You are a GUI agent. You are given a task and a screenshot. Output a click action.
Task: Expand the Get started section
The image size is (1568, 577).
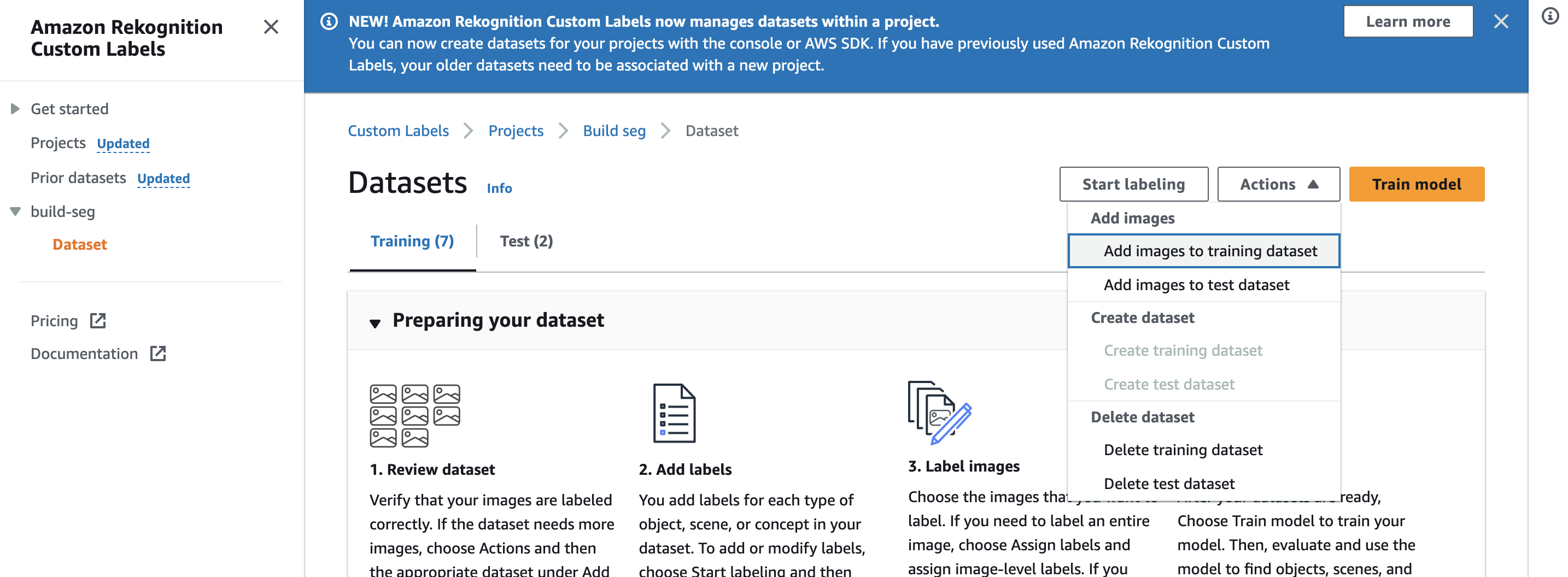point(15,109)
